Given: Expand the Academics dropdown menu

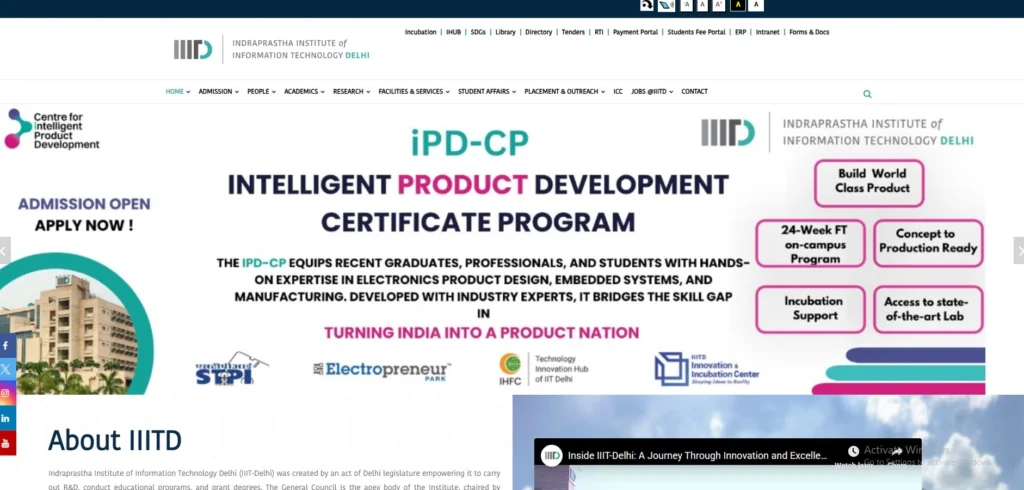Looking at the screenshot, I should click(x=304, y=92).
